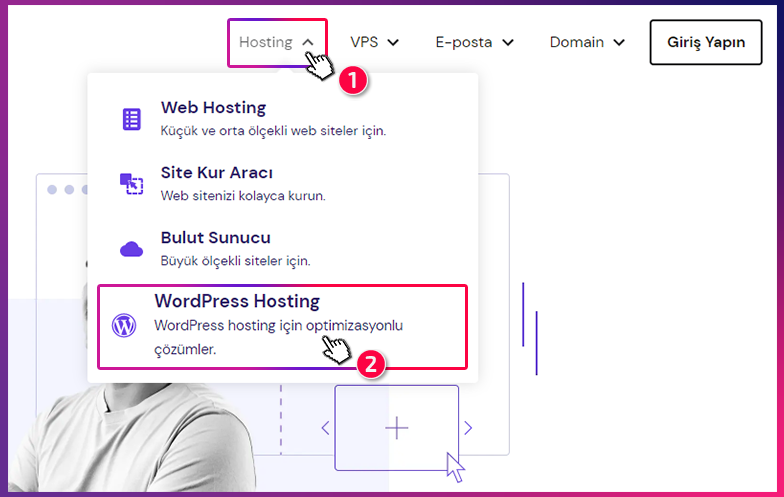Click the text "Büyük ölçekli siteler için."
Screen dimensions: 784x497
[236, 261]
